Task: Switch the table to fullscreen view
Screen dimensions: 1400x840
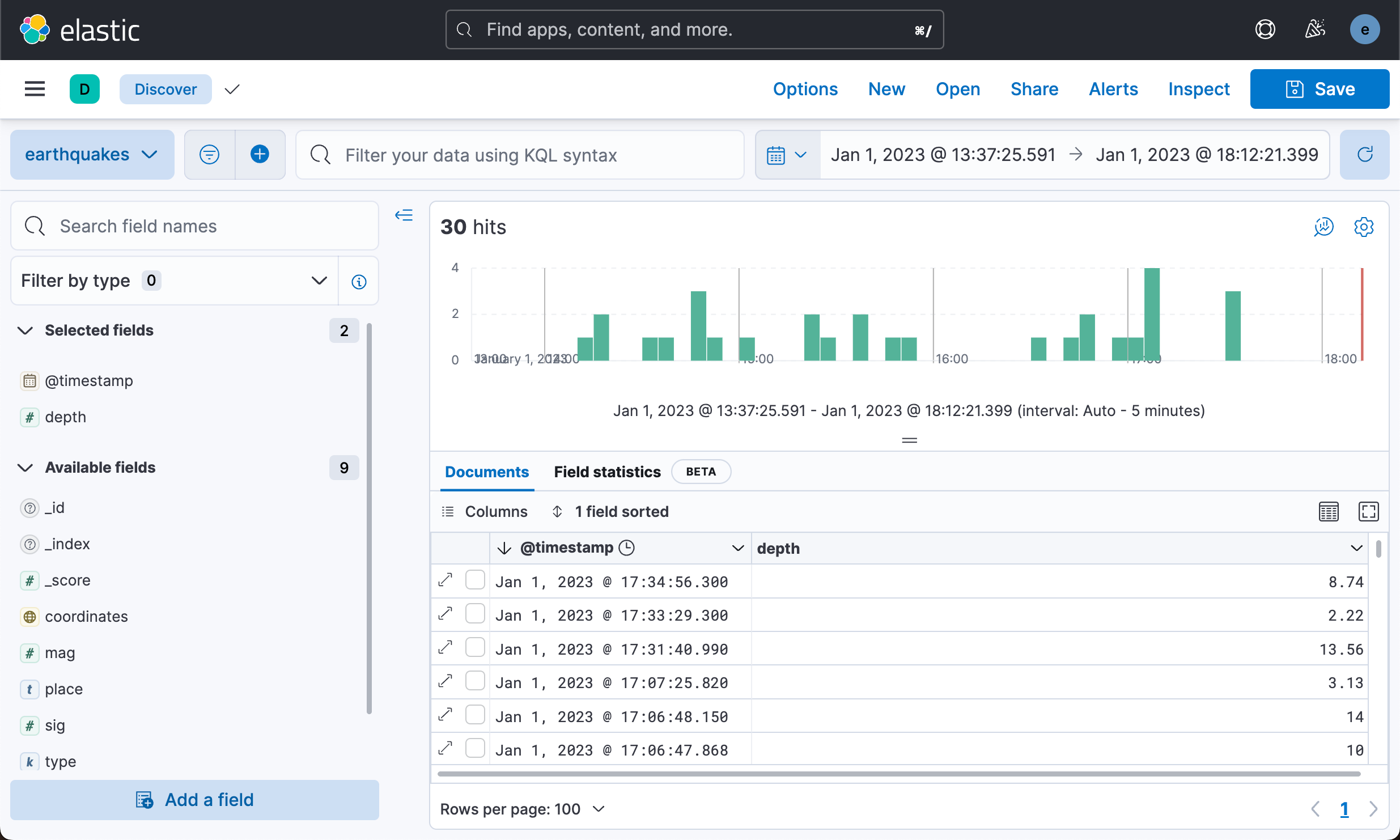Action: (1368, 511)
